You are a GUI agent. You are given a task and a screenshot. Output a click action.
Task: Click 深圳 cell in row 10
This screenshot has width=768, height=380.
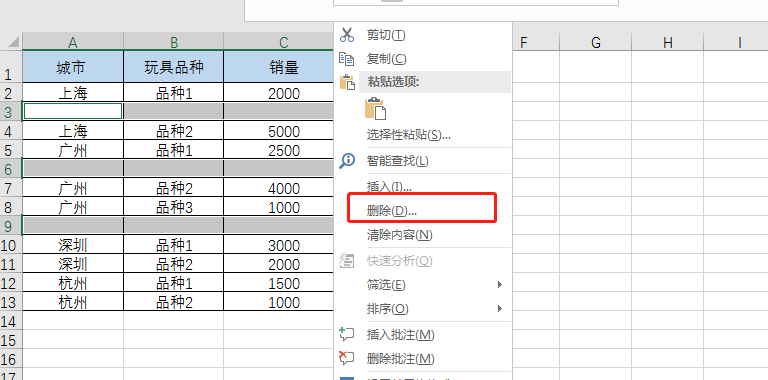click(x=73, y=245)
